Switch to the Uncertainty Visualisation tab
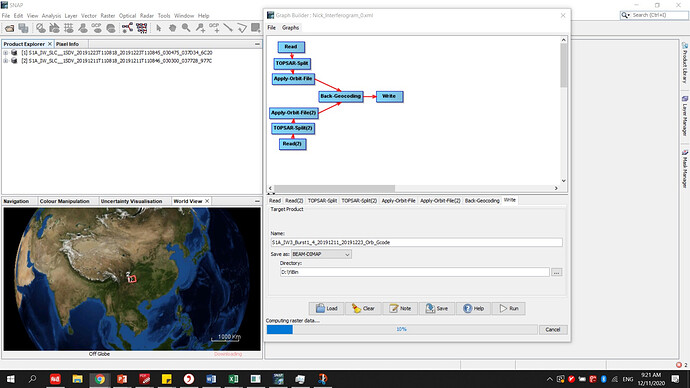Screen dimensions: 690x388 (x=131, y=201)
